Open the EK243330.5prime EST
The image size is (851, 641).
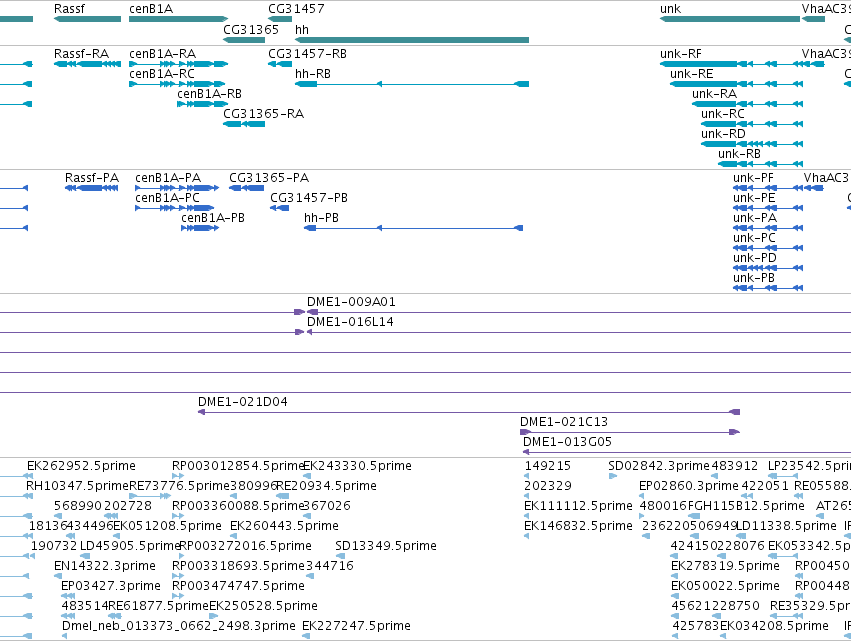307,477
